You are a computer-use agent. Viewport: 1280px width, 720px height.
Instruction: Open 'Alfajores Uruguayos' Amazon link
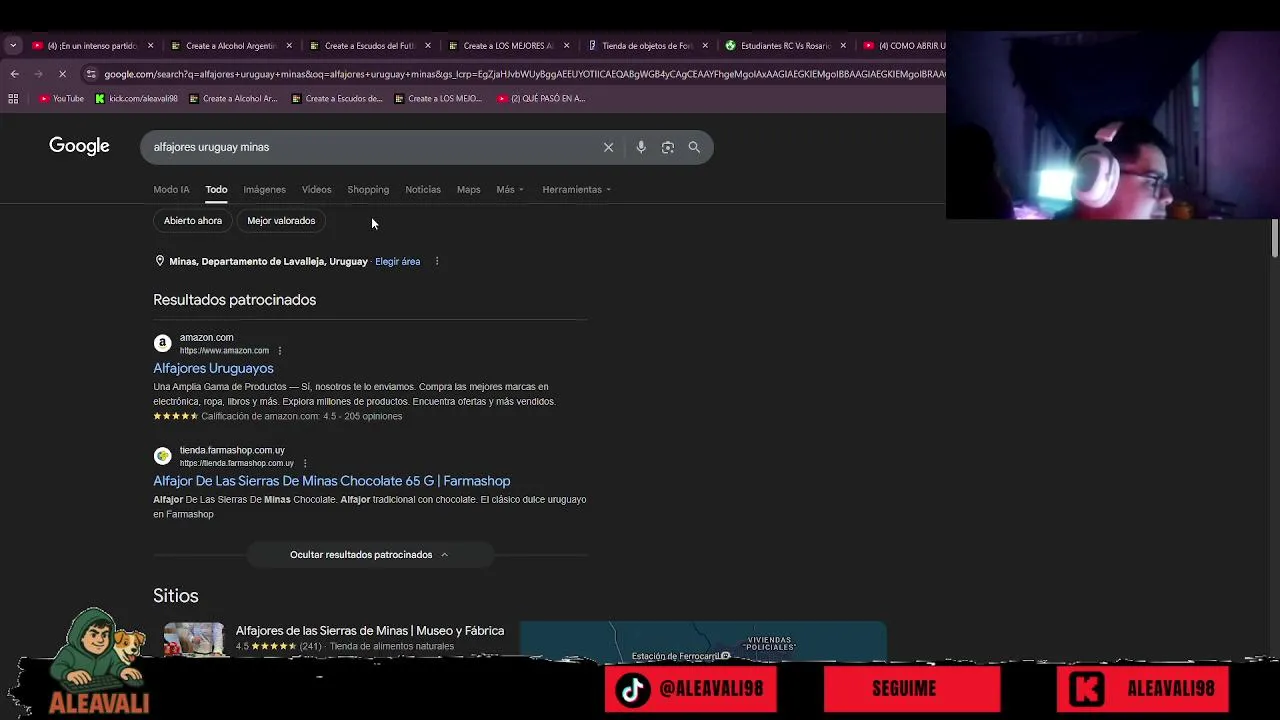click(x=213, y=368)
